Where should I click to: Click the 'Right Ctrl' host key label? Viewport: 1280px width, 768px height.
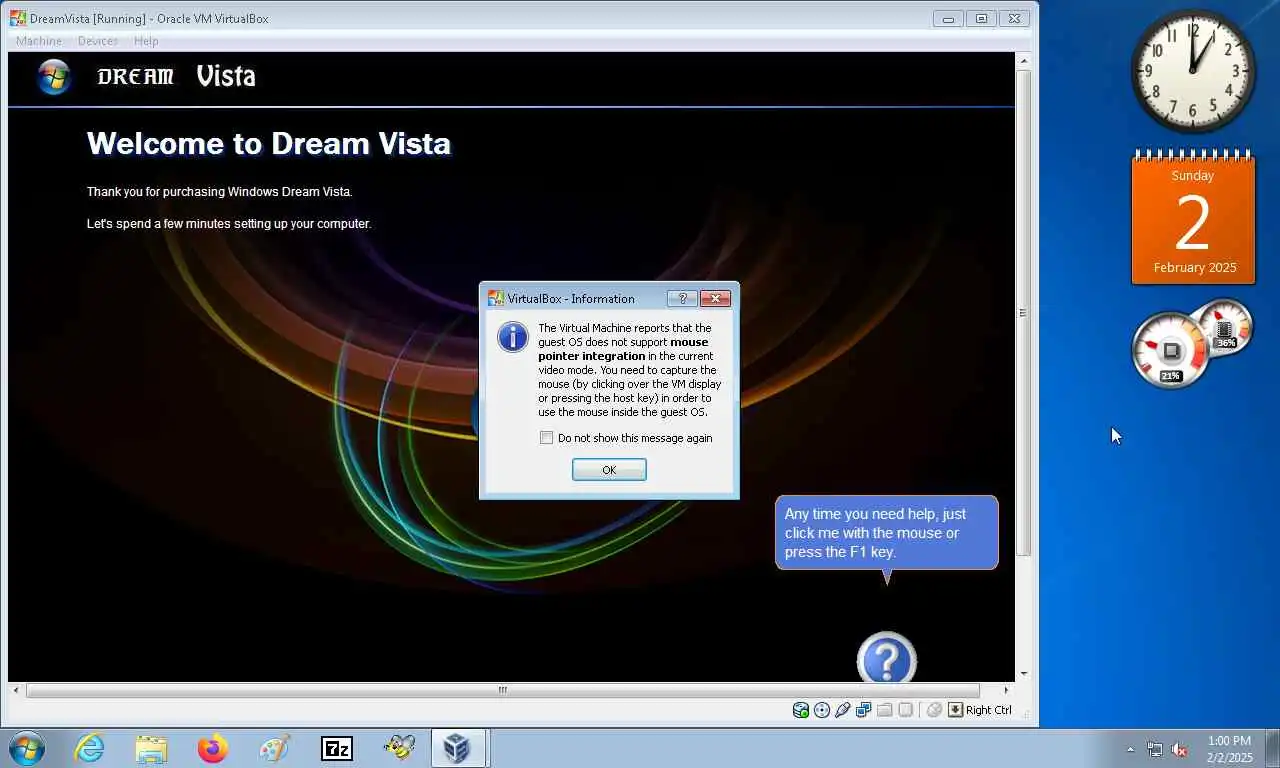coord(989,710)
